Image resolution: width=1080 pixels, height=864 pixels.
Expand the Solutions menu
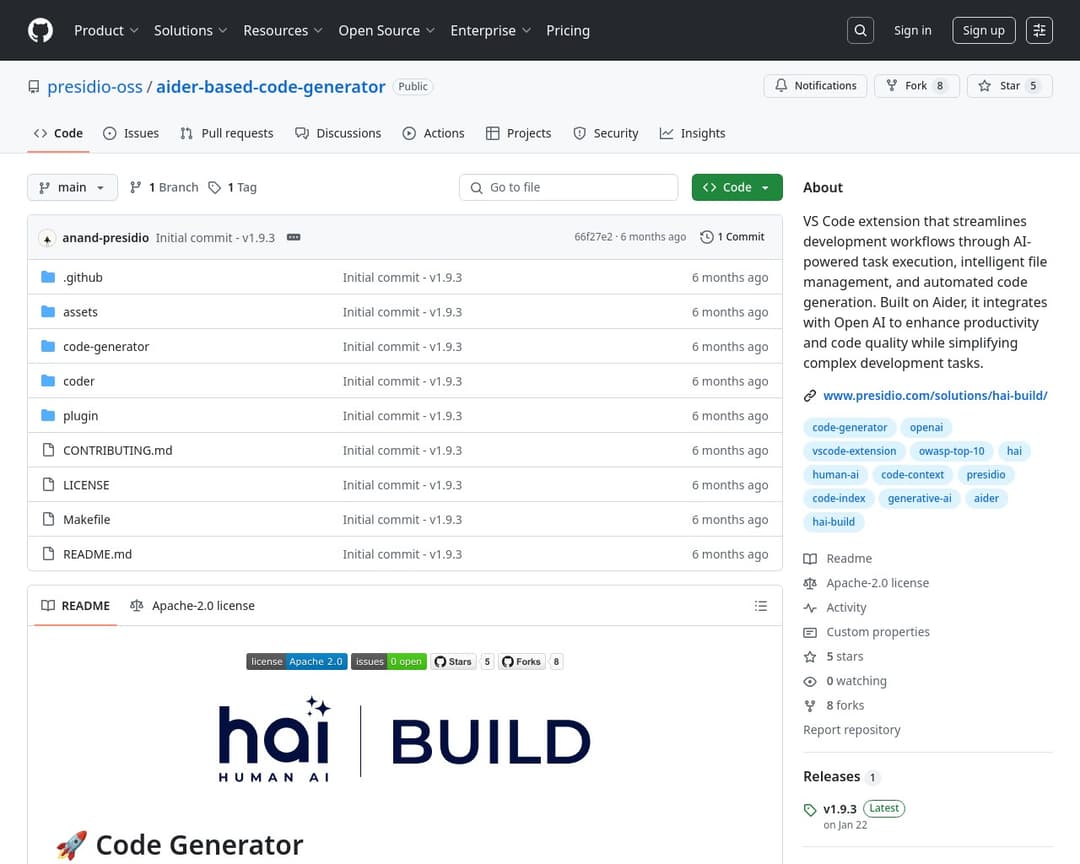[x=190, y=30]
